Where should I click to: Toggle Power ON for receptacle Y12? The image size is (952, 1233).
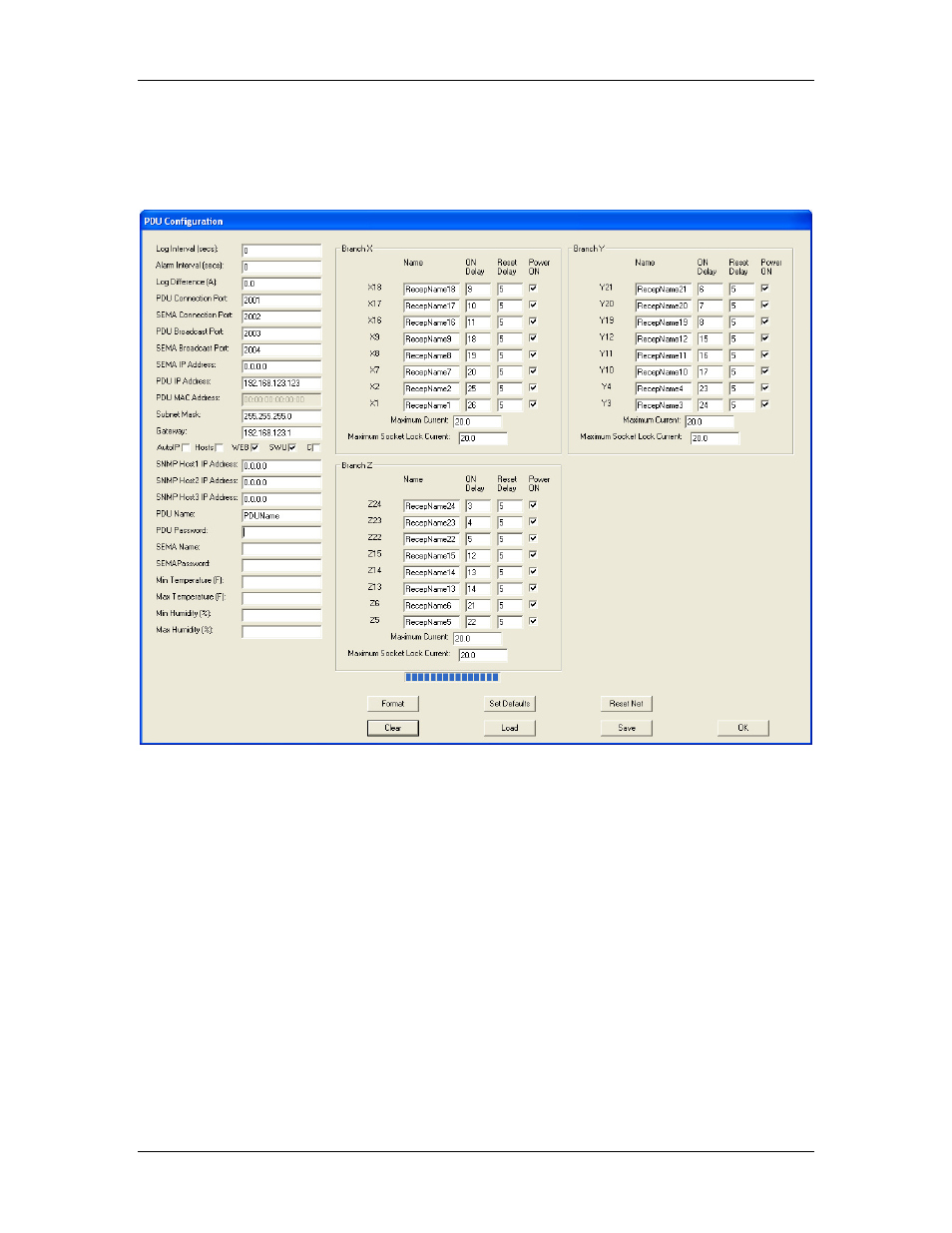765,337
